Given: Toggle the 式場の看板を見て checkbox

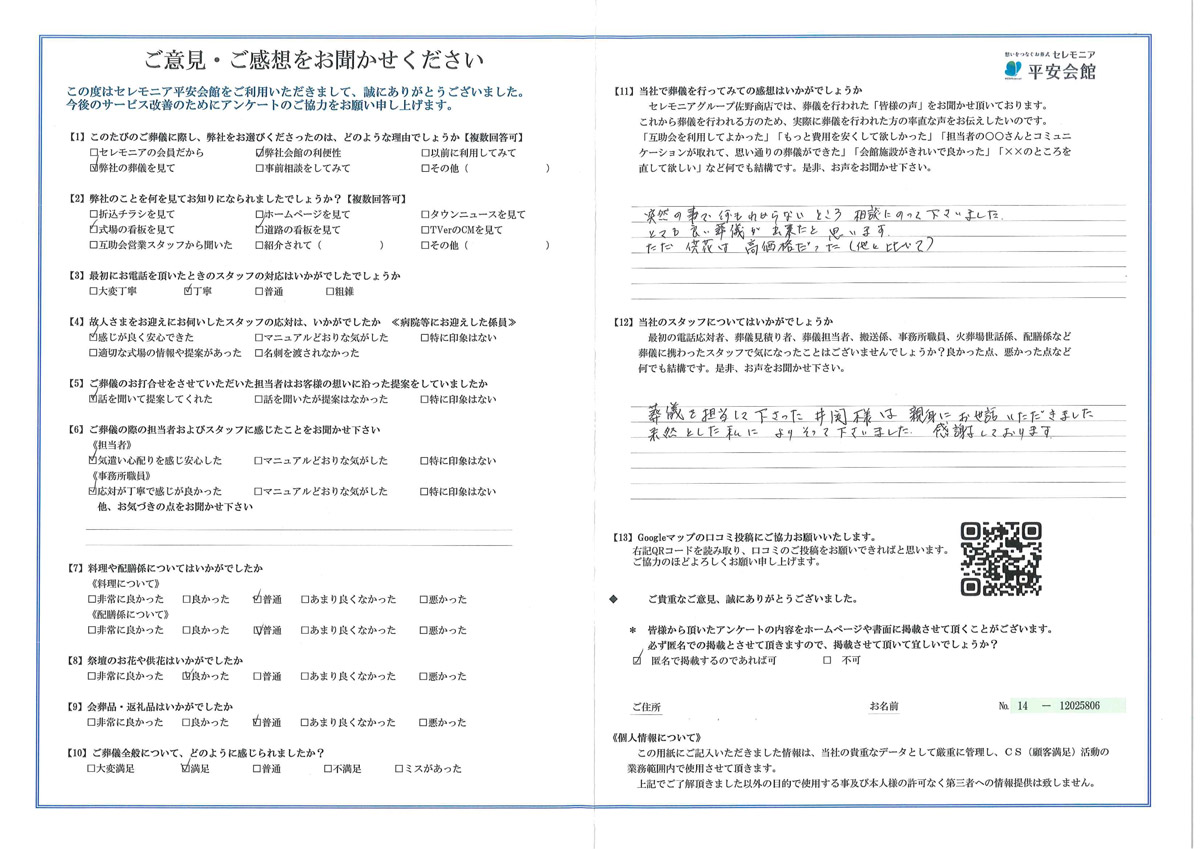Looking at the screenshot, I should 93,230.
